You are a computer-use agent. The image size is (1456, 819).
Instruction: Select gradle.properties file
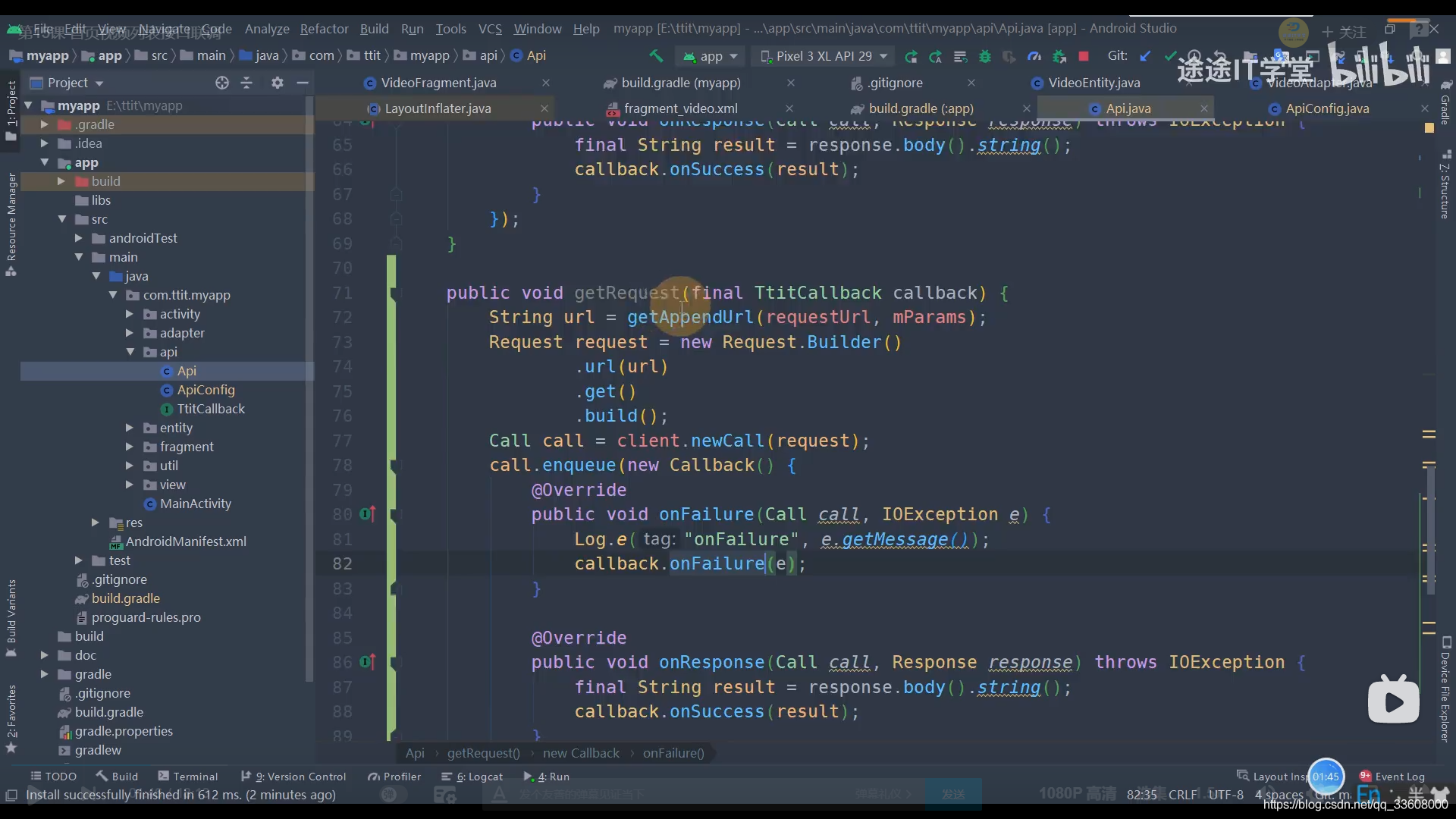(124, 731)
